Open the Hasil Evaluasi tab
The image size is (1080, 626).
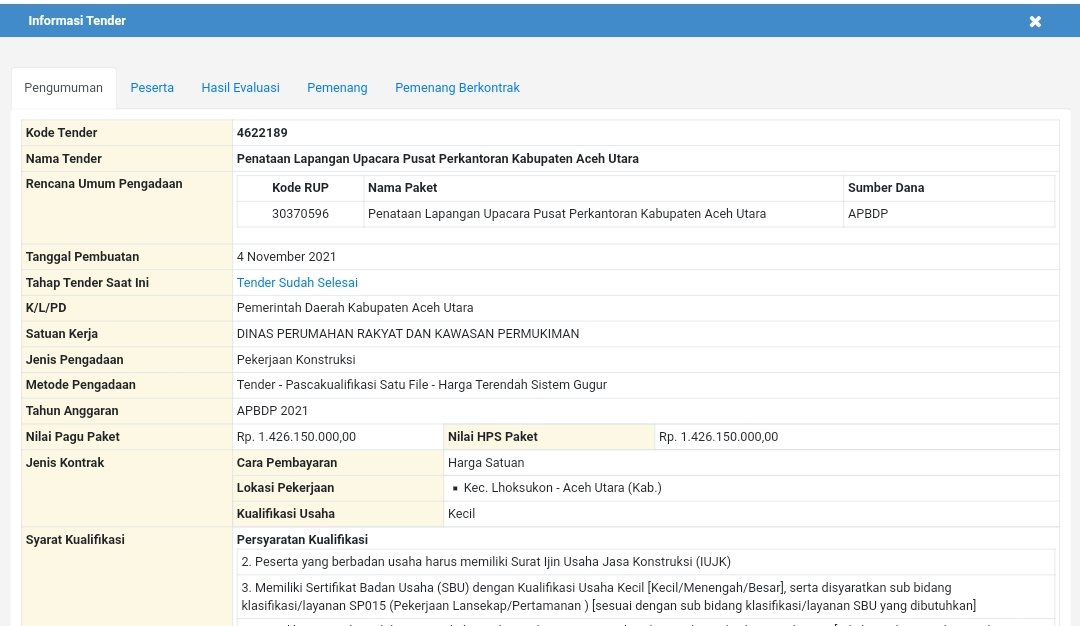(x=240, y=87)
